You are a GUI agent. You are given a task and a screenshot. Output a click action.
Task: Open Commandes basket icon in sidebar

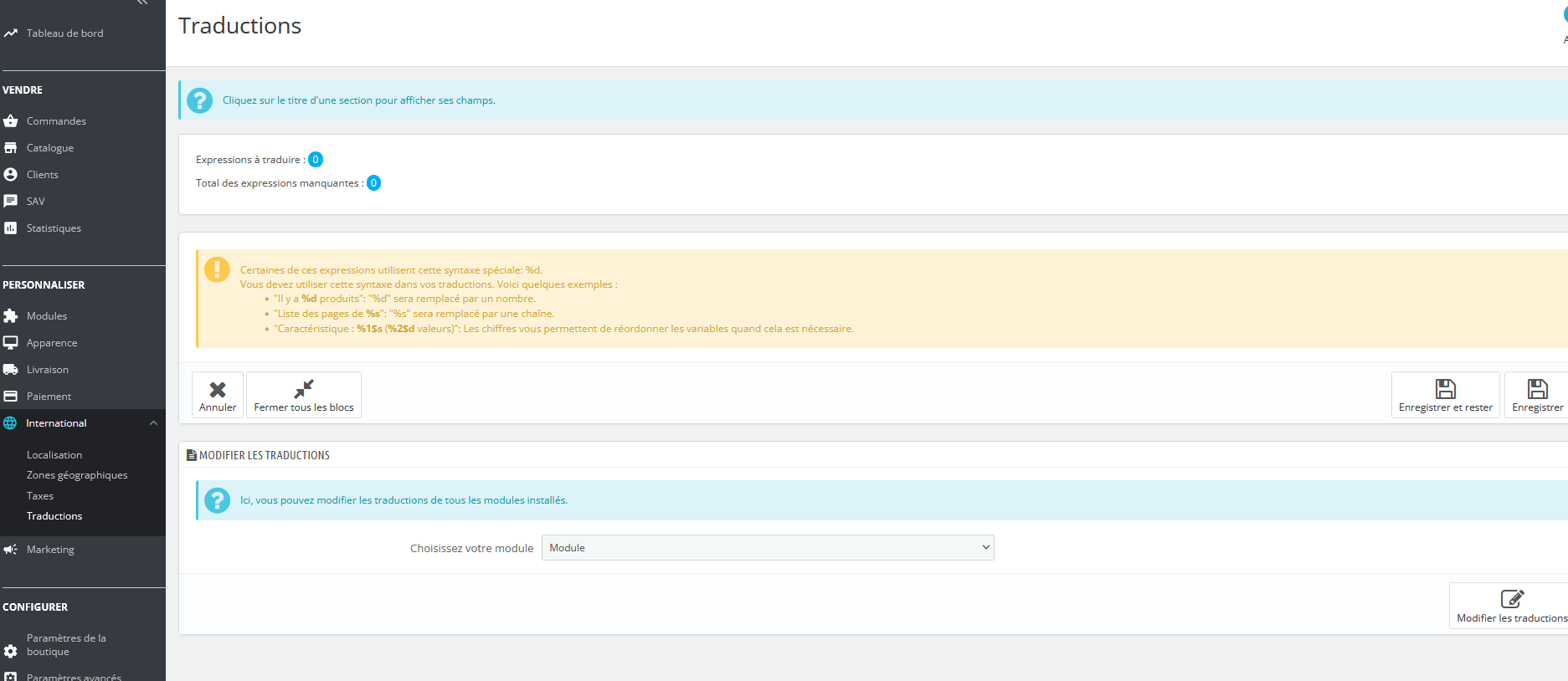pos(11,121)
